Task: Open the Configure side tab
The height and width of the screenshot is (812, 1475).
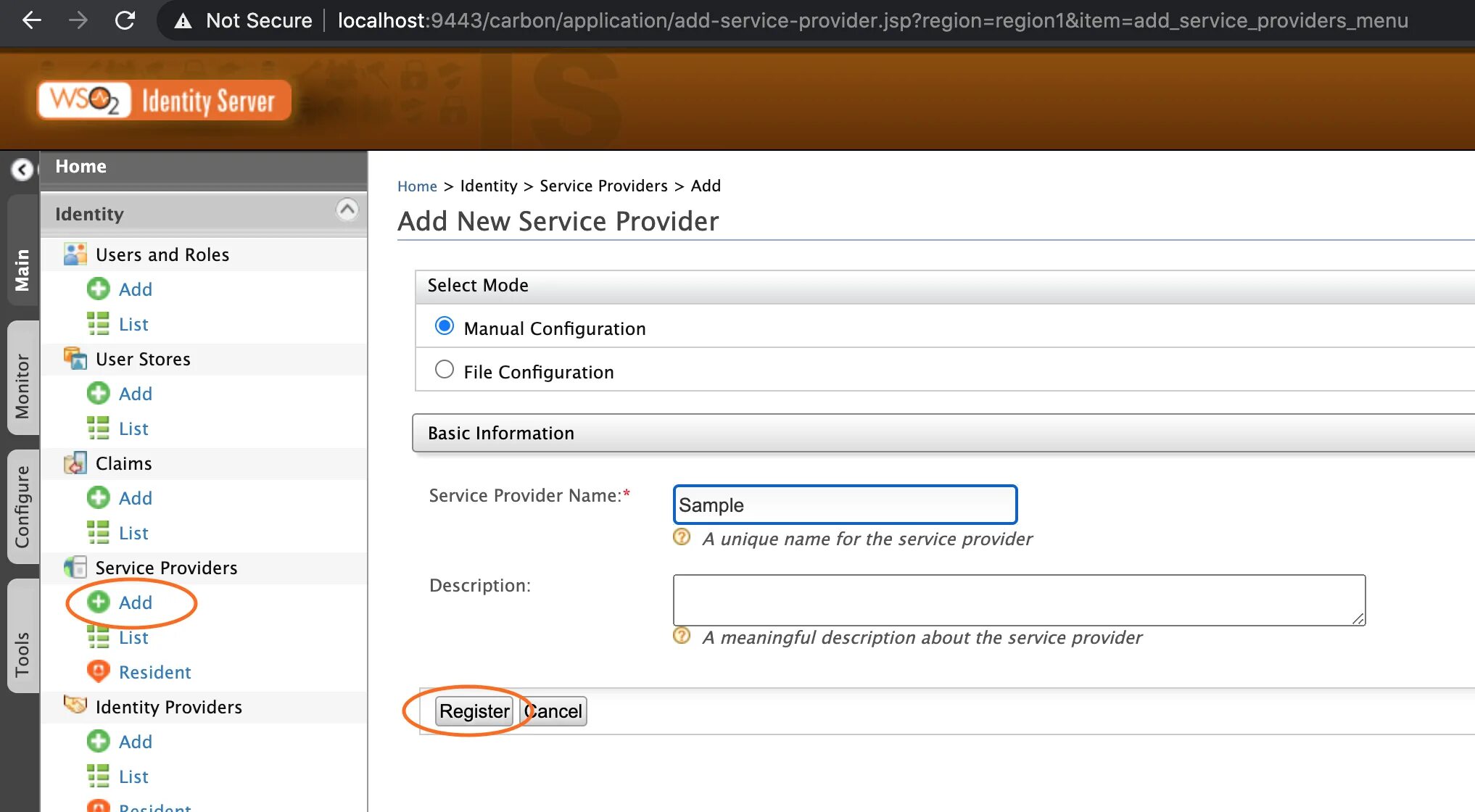Action: pos(22,506)
